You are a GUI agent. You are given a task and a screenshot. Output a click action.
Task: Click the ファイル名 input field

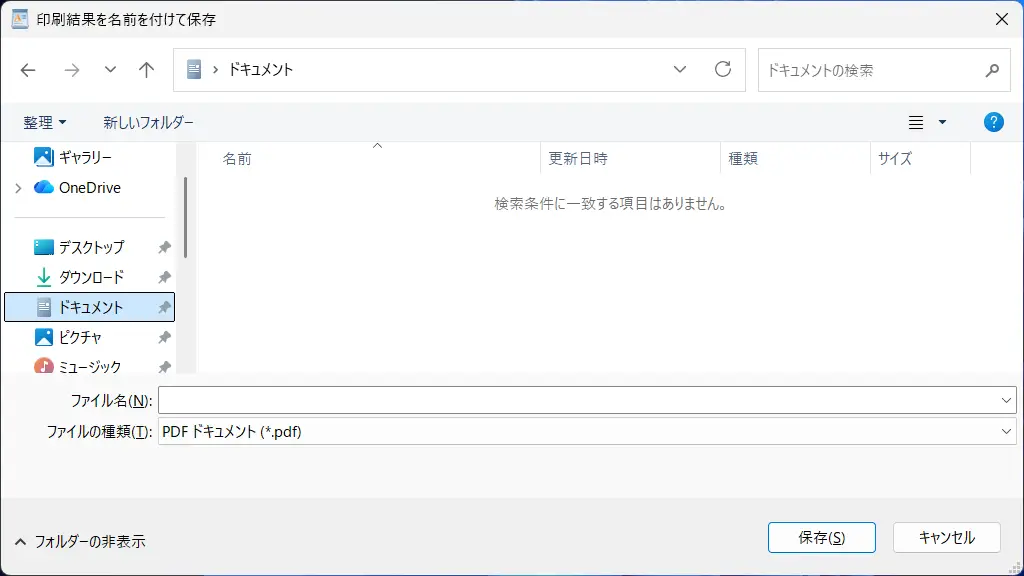point(578,400)
